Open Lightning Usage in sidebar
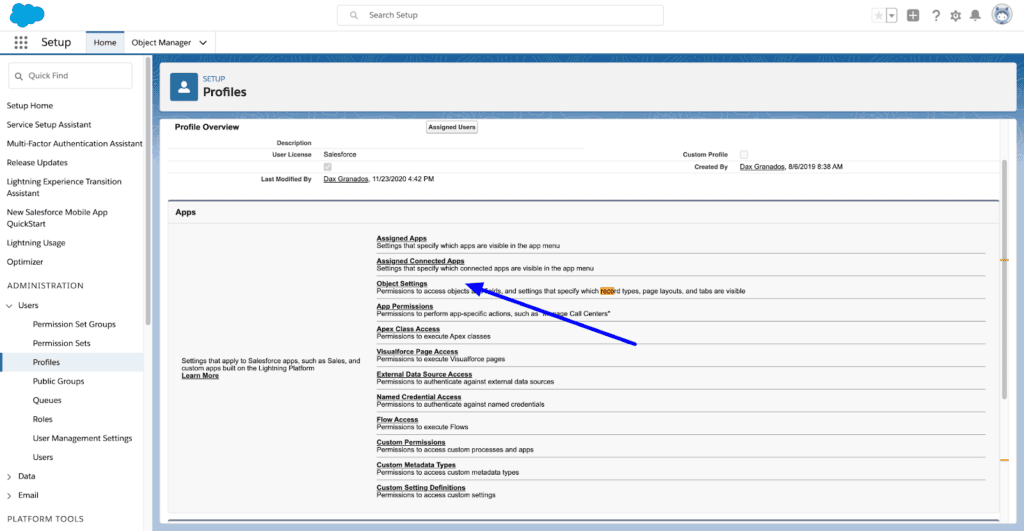The height and width of the screenshot is (531, 1024). (36, 243)
